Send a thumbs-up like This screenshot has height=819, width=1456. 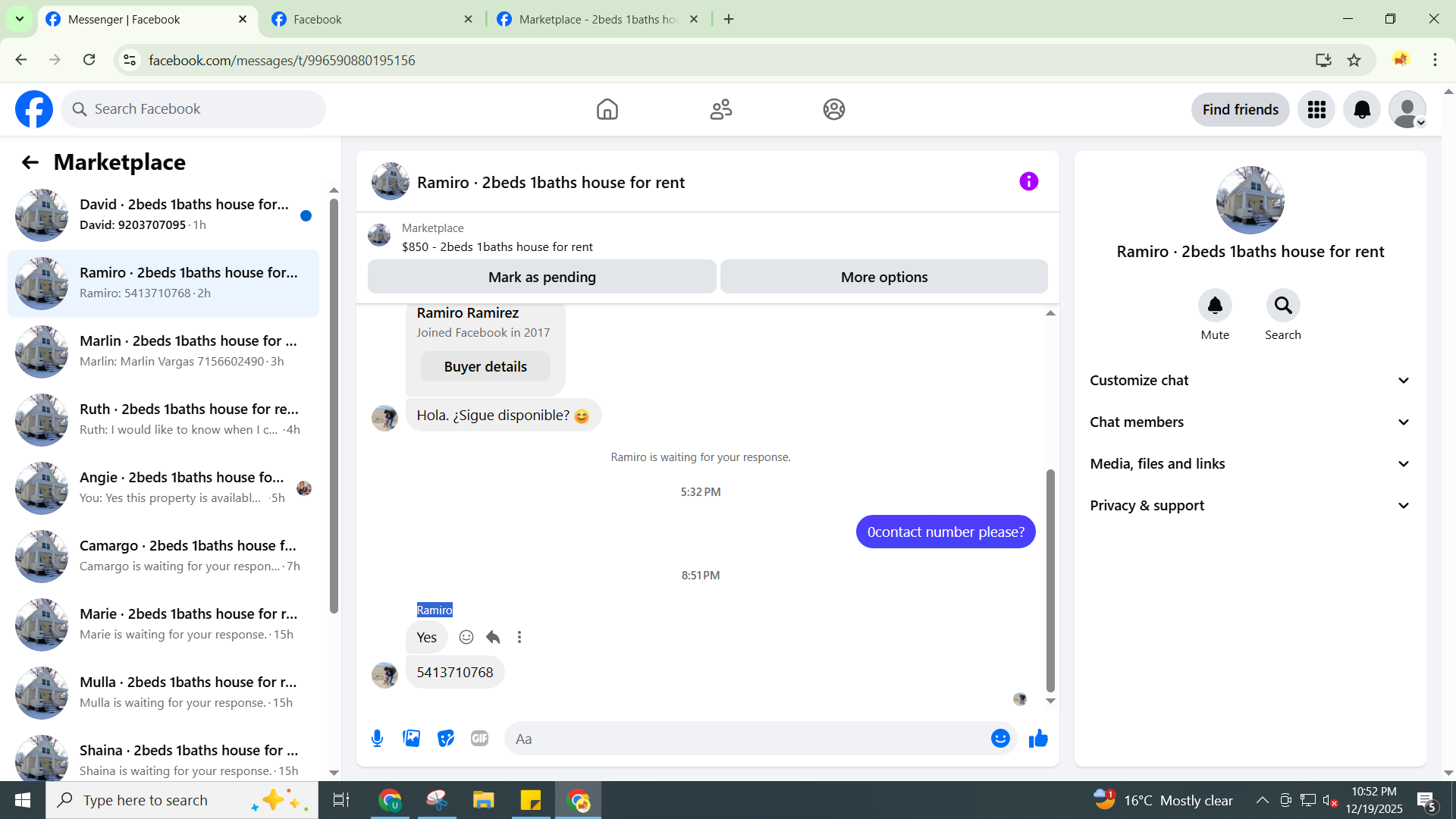coord(1038,739)
